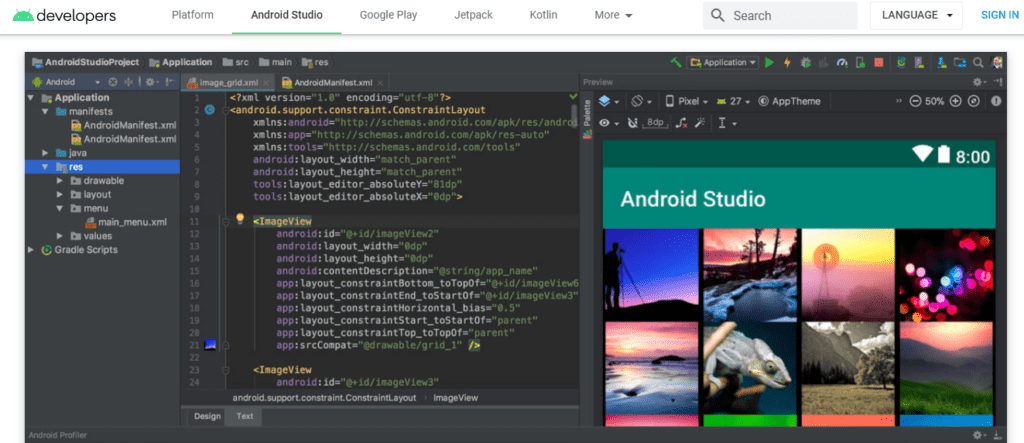Open the Application run configuration dropdown

coord(722,63)
